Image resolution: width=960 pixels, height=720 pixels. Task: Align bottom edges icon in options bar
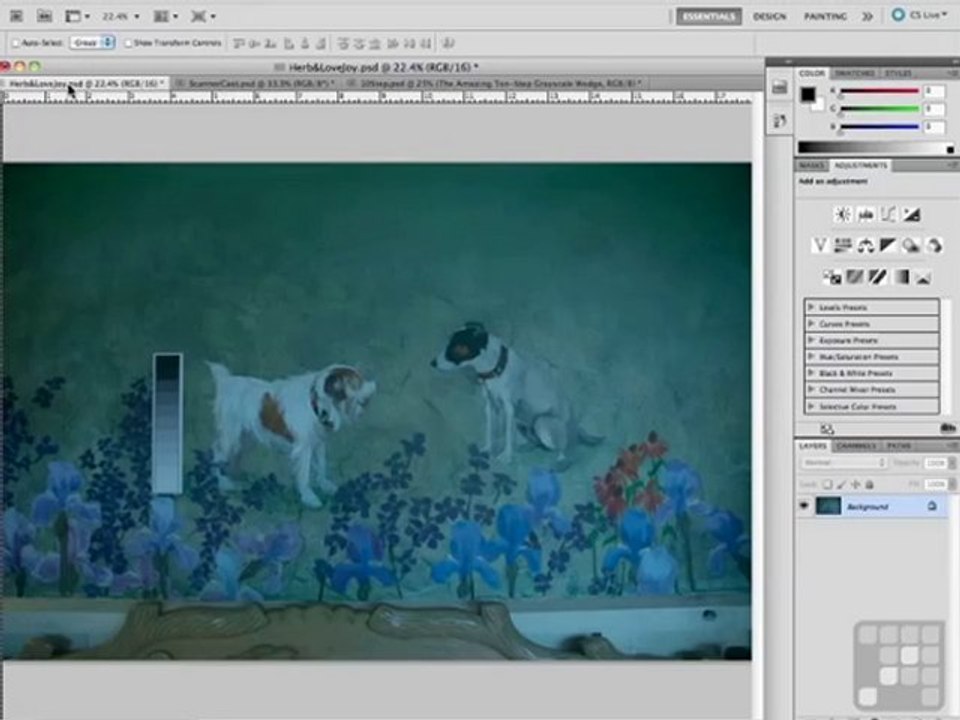(270, 43)
